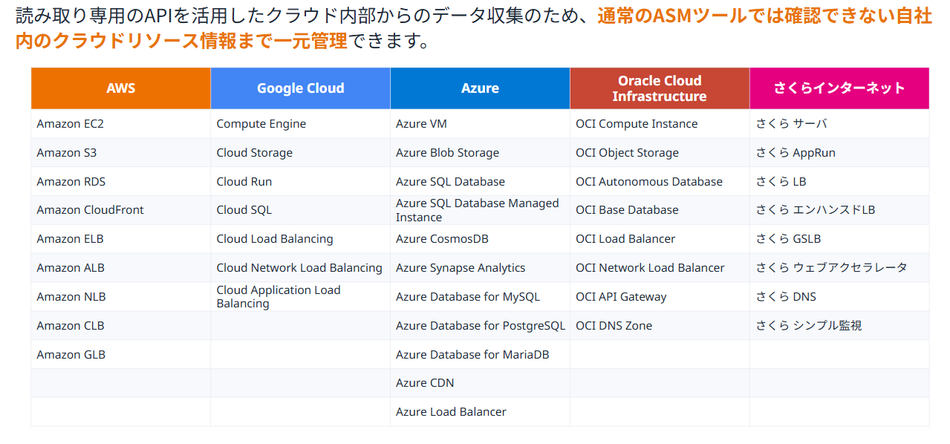
Task: Select the Amazon S3 cell
Action: (121, 153)
